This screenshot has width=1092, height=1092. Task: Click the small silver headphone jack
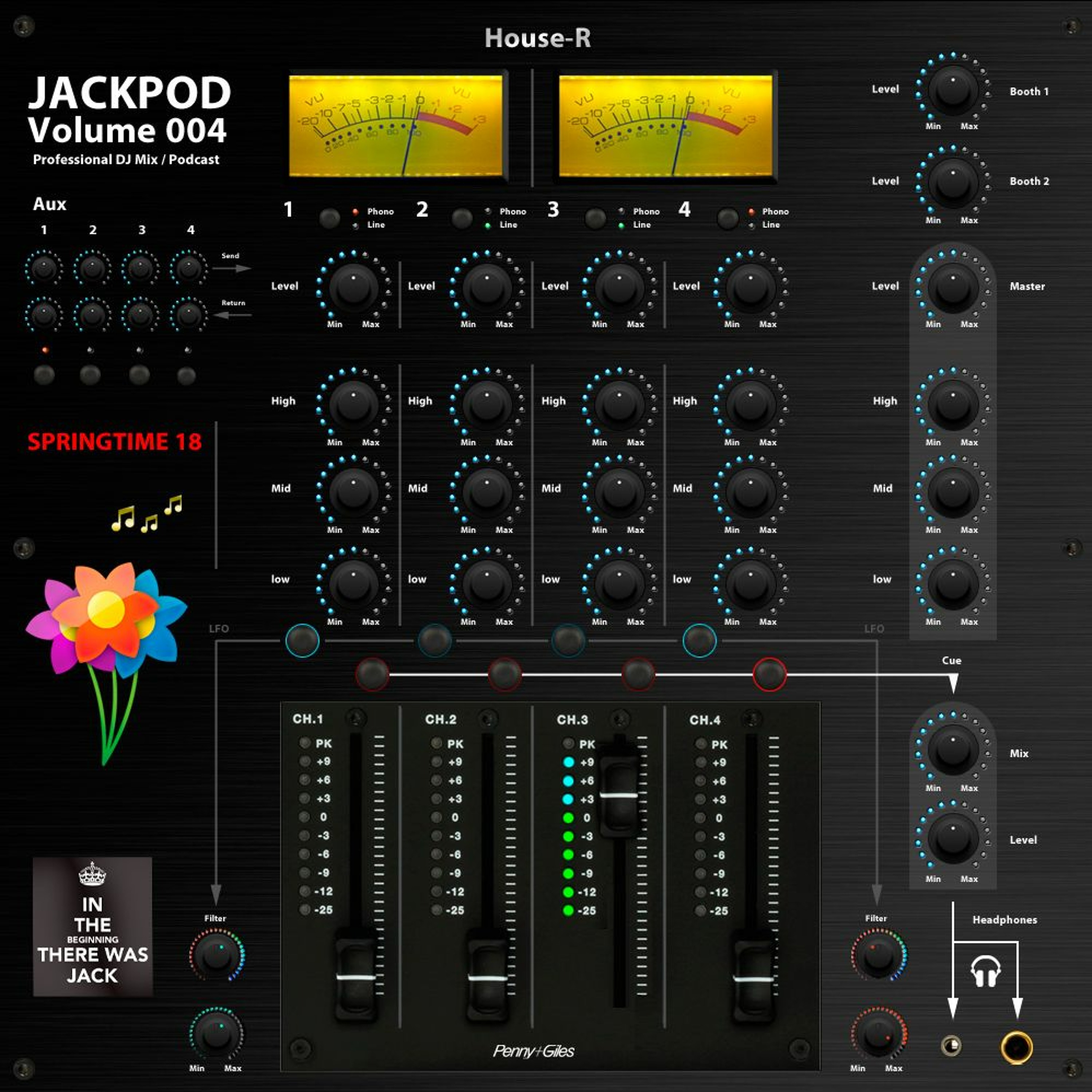(x=952, y=1046)
